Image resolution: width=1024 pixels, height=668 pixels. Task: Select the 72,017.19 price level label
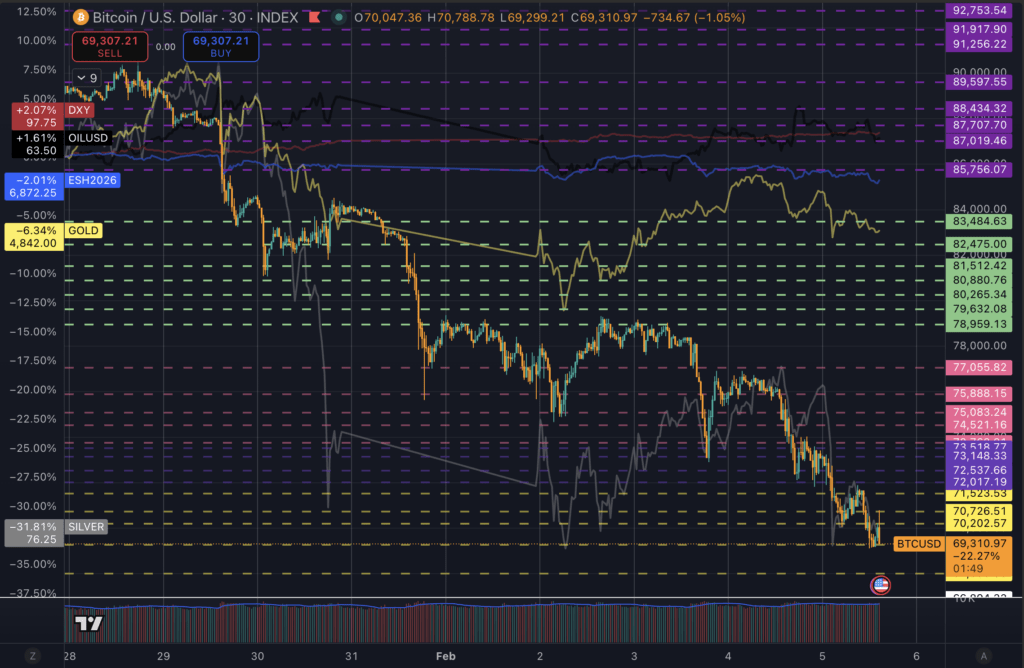click(979, 482)
